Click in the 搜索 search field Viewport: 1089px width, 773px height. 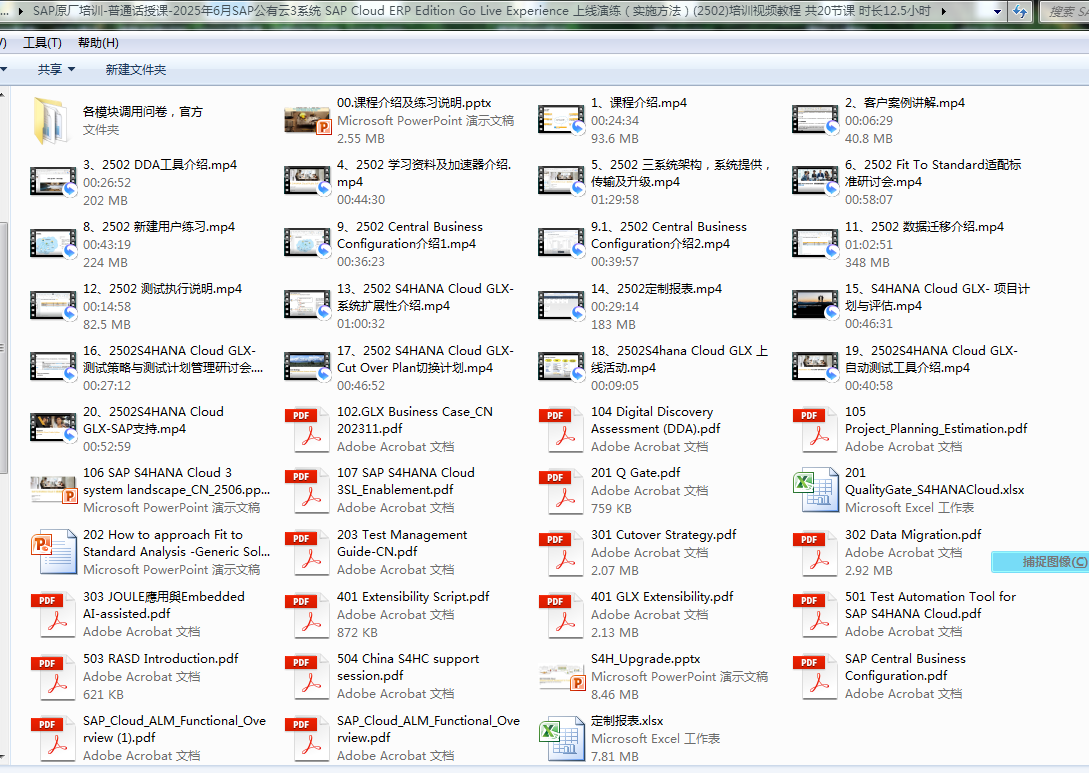[x=1065, y=11]
